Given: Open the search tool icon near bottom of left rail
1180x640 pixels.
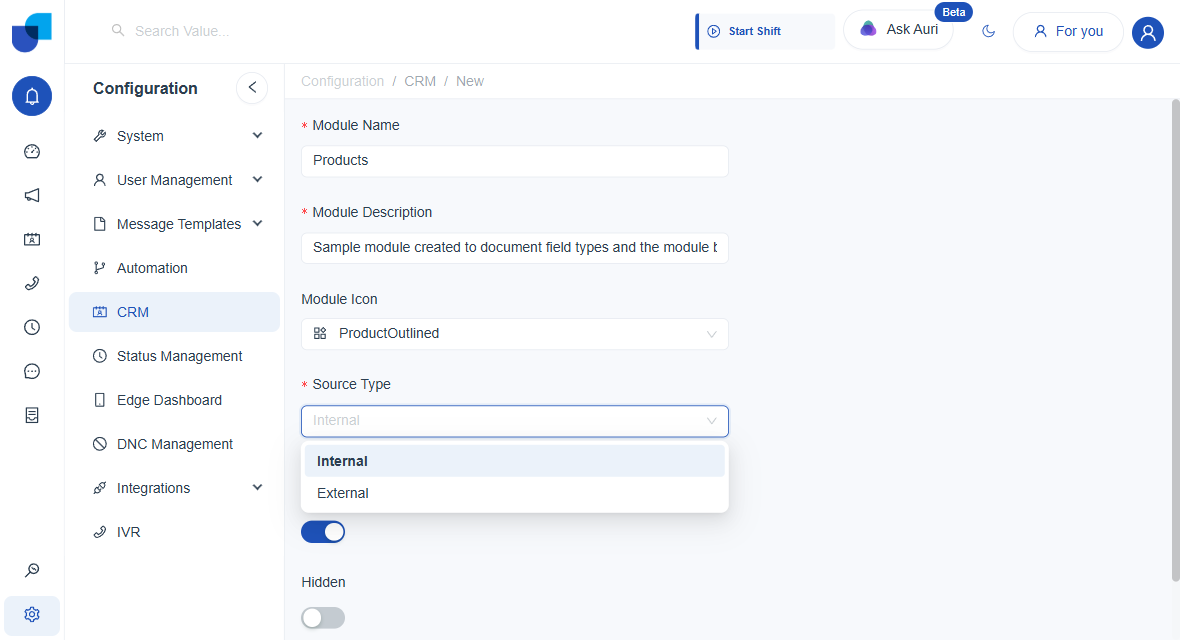Looking at the screenshot, I should coord(32,571).
